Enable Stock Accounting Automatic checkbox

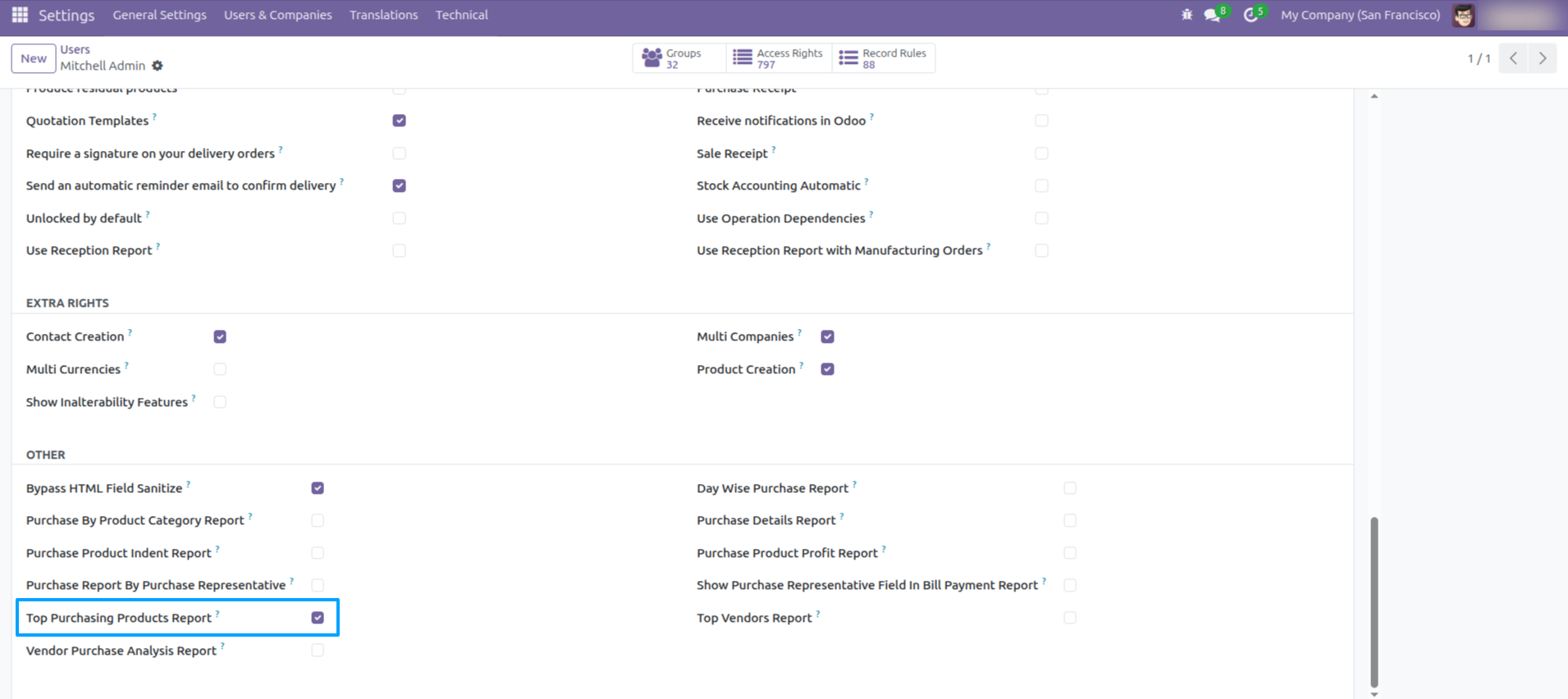click(1041, 185)
